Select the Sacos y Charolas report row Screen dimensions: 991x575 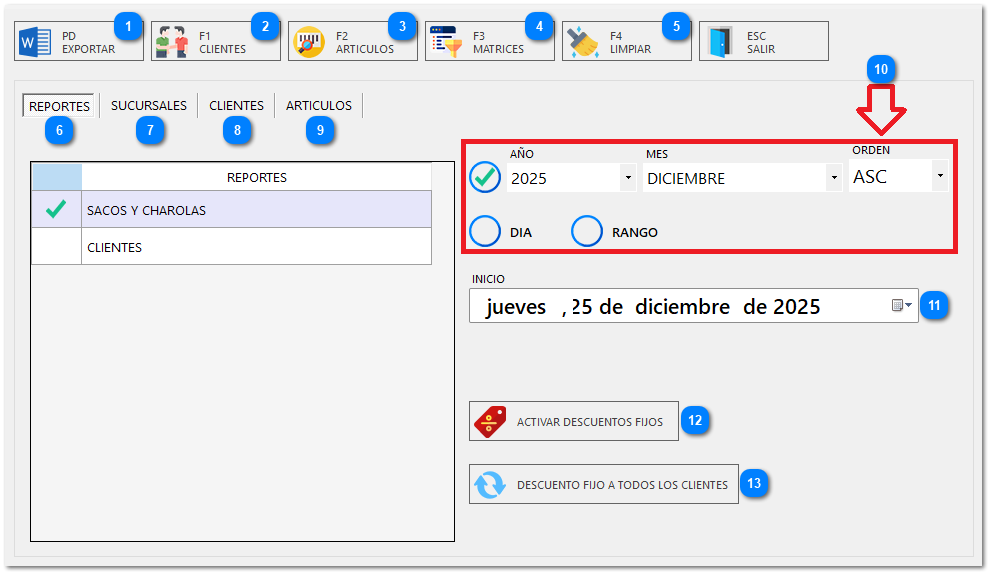(231, 209)
